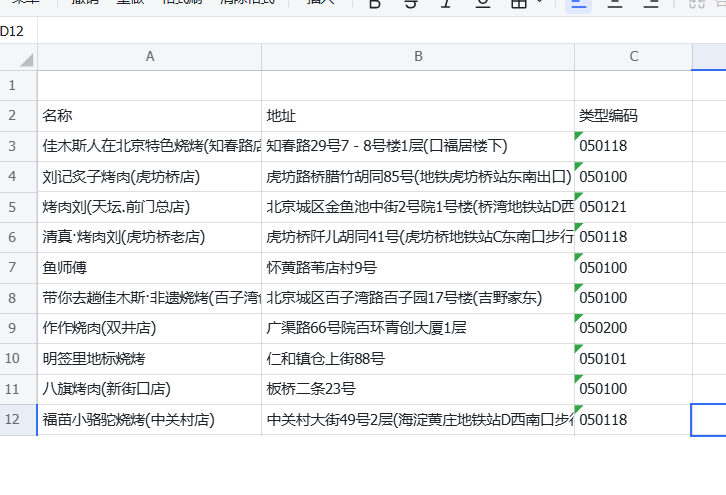
Task: Select row 9 header
Action: click(x=19, y=328)
